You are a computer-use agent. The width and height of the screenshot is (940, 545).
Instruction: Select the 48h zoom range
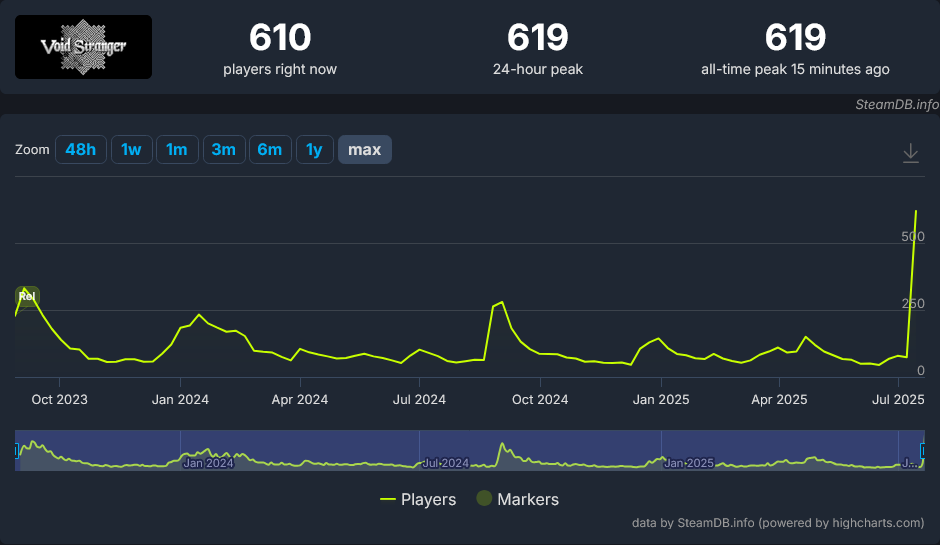click(x=81, y=149)
